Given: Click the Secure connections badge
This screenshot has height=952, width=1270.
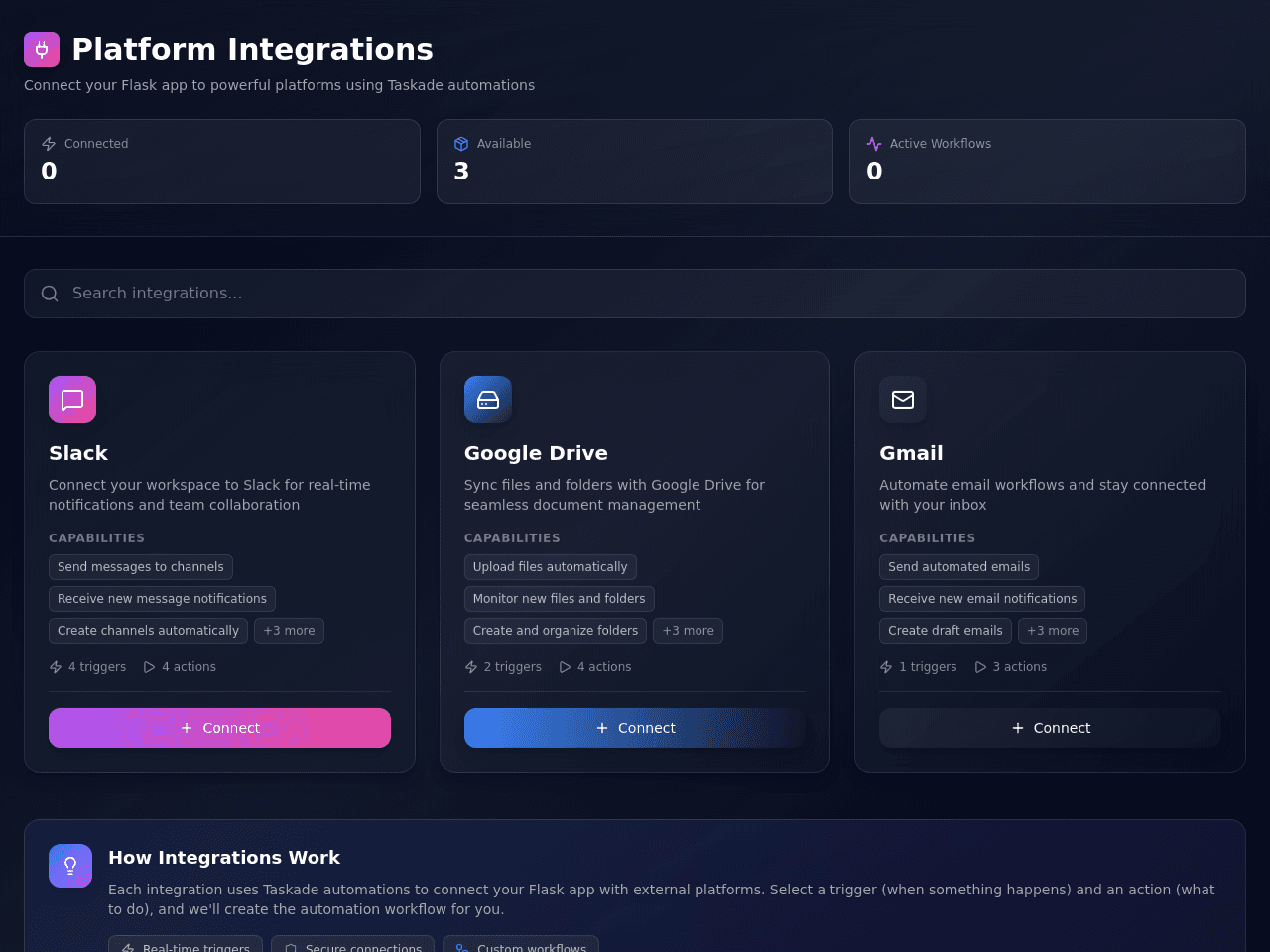Looking at the screenshot, I should pos(352,945).
